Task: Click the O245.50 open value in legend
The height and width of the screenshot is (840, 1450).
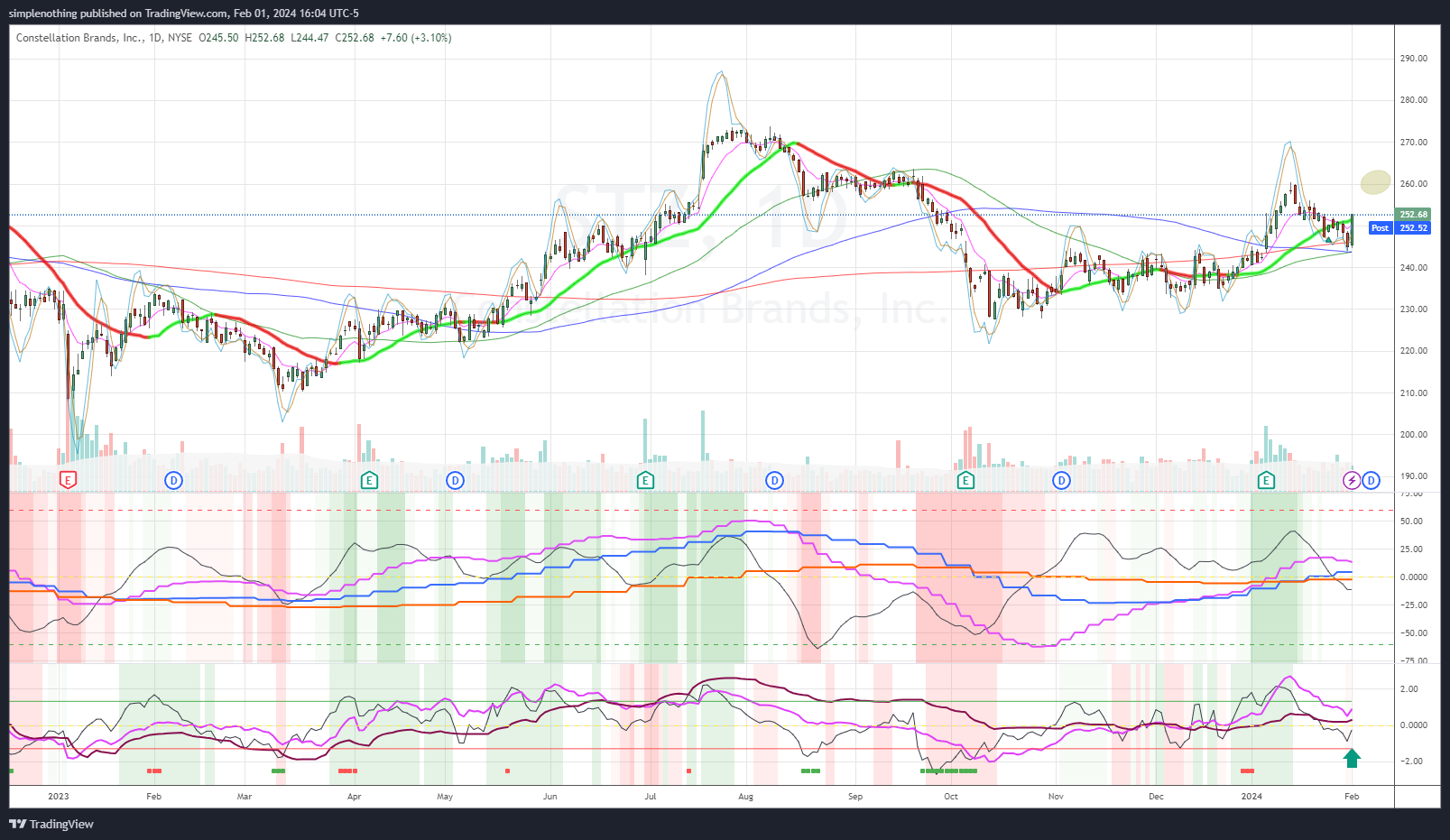Action: [219, 38]
